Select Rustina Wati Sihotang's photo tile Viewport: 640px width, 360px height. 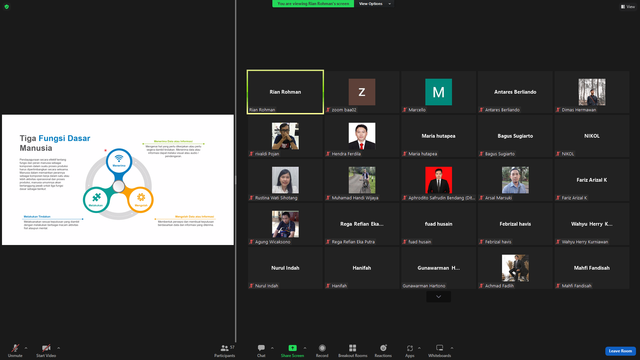(x=285, y=180)
